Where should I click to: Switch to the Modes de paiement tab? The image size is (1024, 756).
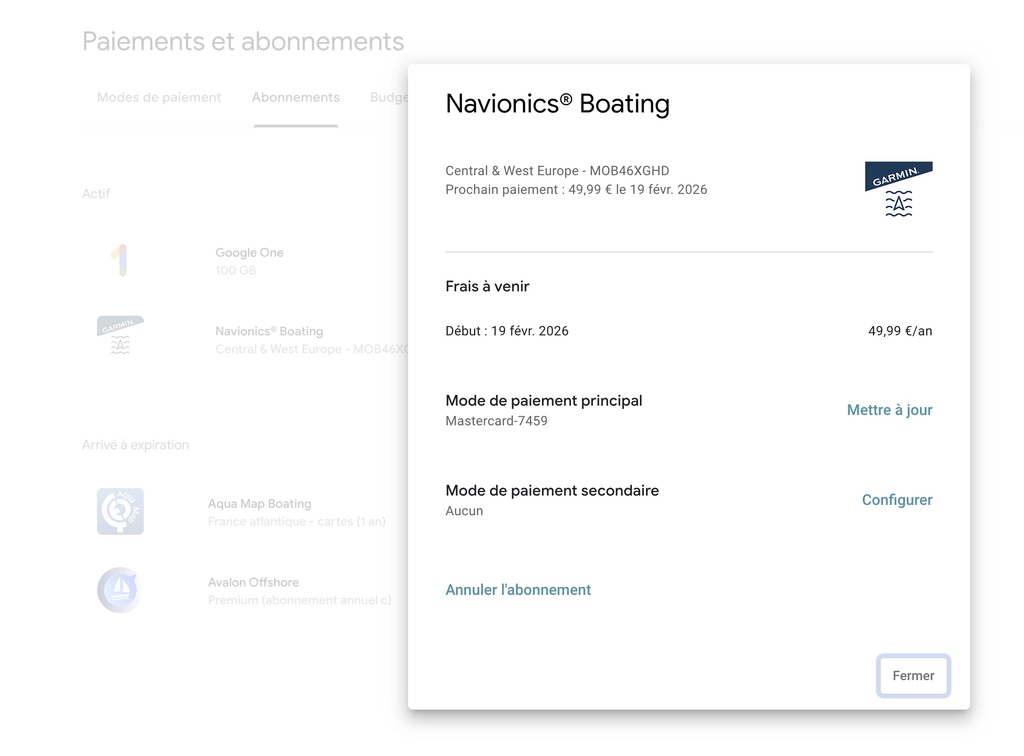click(159, 97)
